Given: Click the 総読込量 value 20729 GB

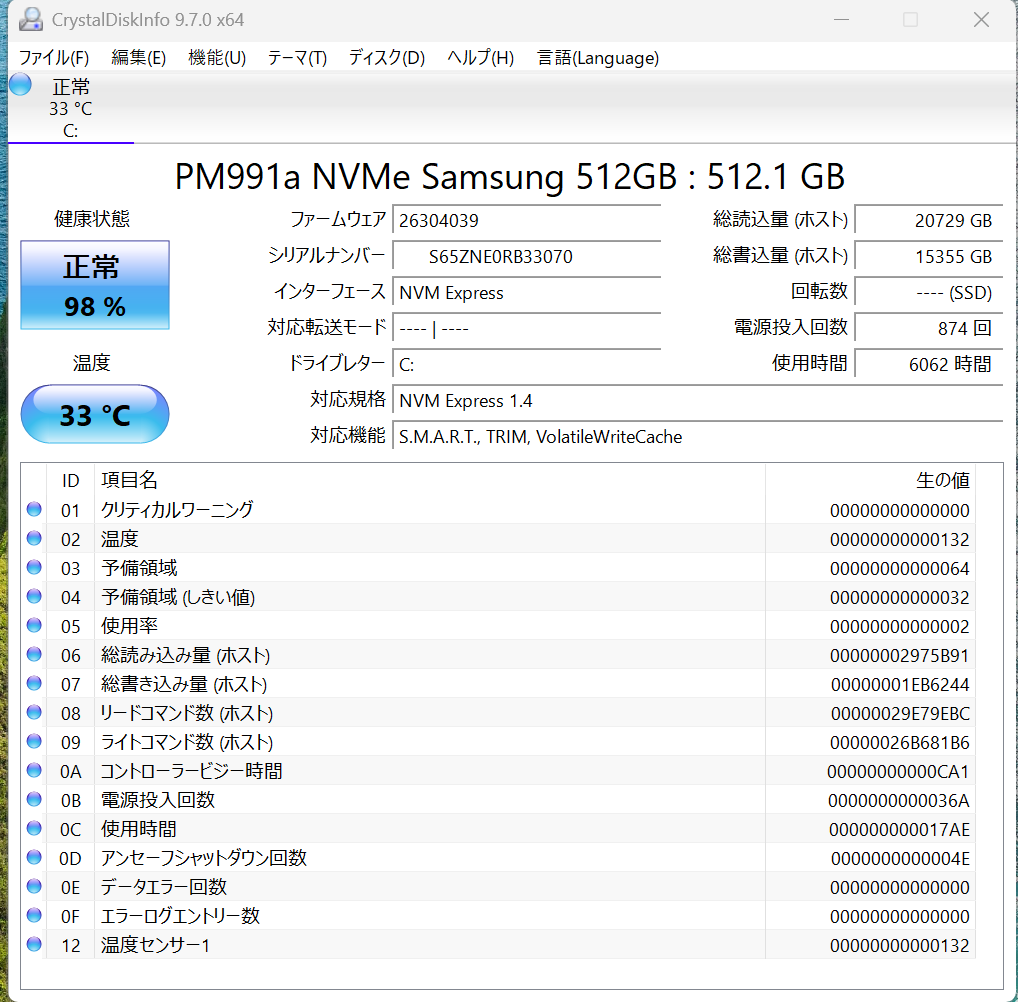Looking at the screenshot, I should pyautogui.click(x=929, y=220).
